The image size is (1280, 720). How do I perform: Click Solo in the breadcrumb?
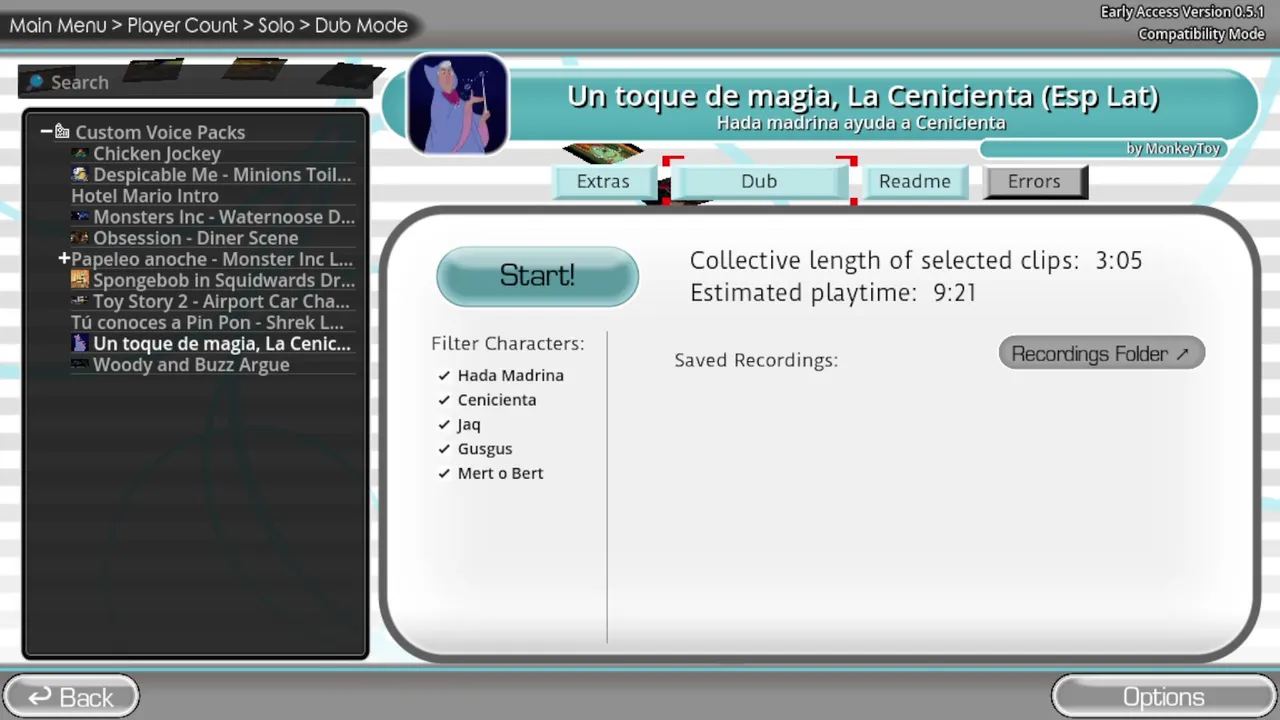(276, 25)
